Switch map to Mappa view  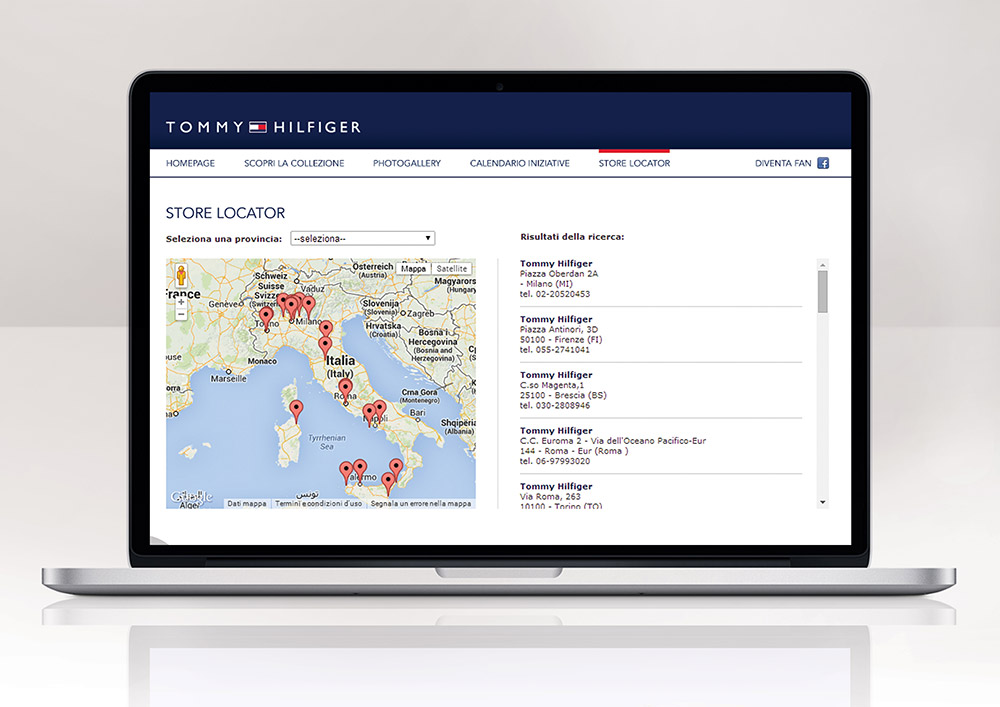coord(413,269)
